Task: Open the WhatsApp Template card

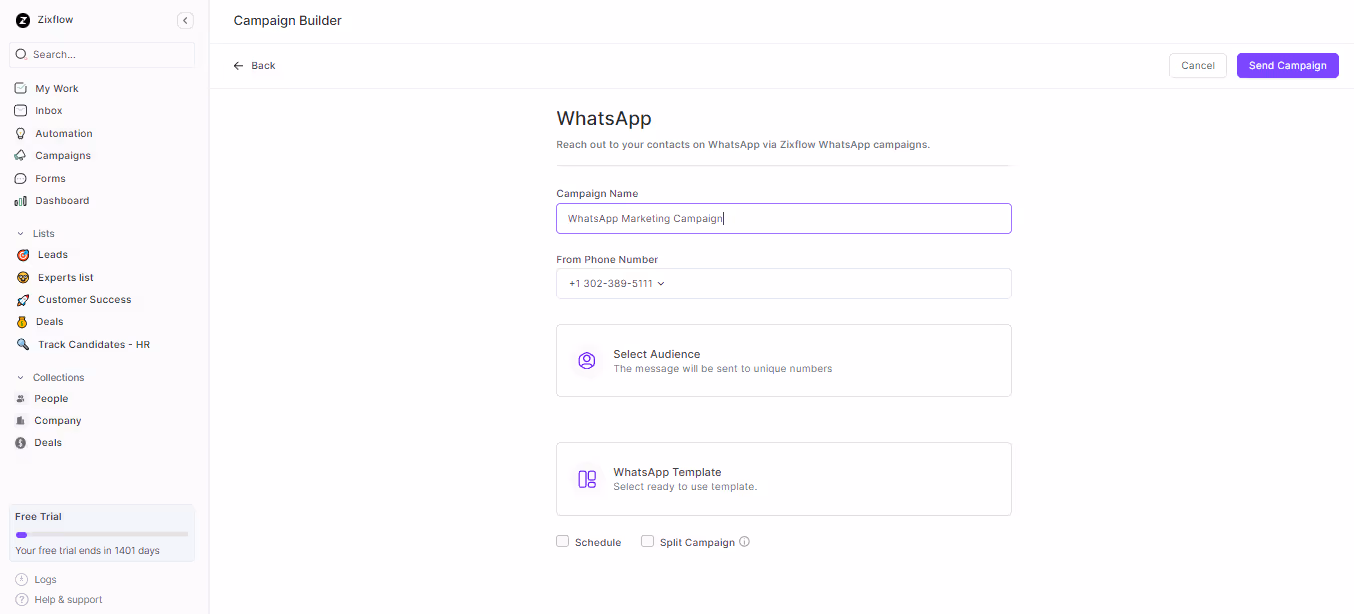Action: coord(784,479)
